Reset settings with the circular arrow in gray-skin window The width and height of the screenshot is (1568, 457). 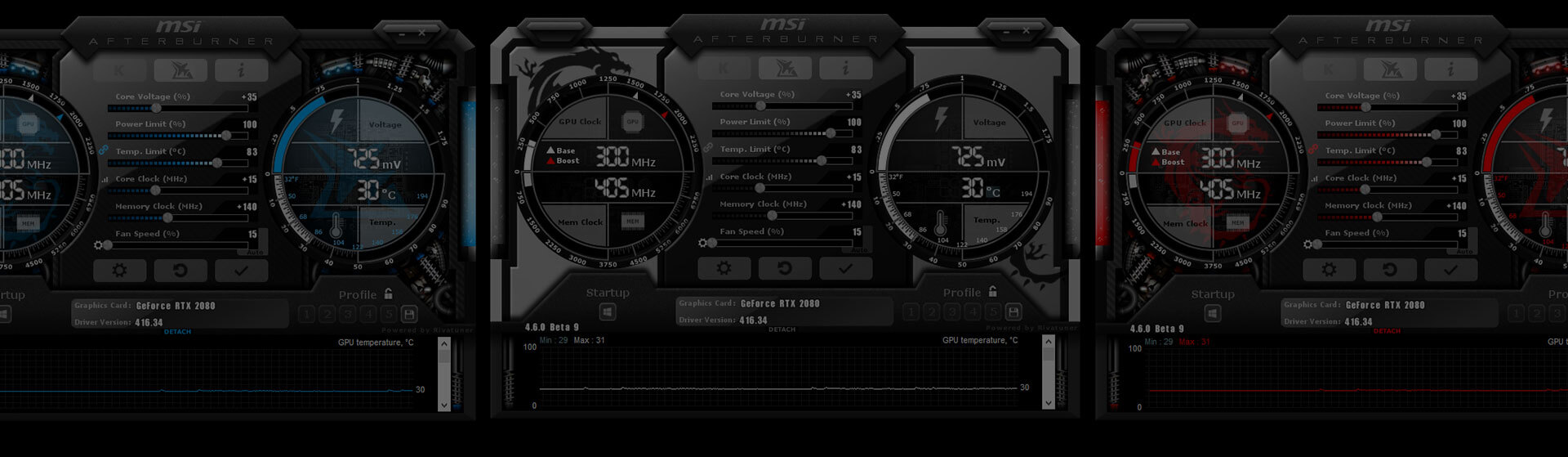click(x=785, y=268)
